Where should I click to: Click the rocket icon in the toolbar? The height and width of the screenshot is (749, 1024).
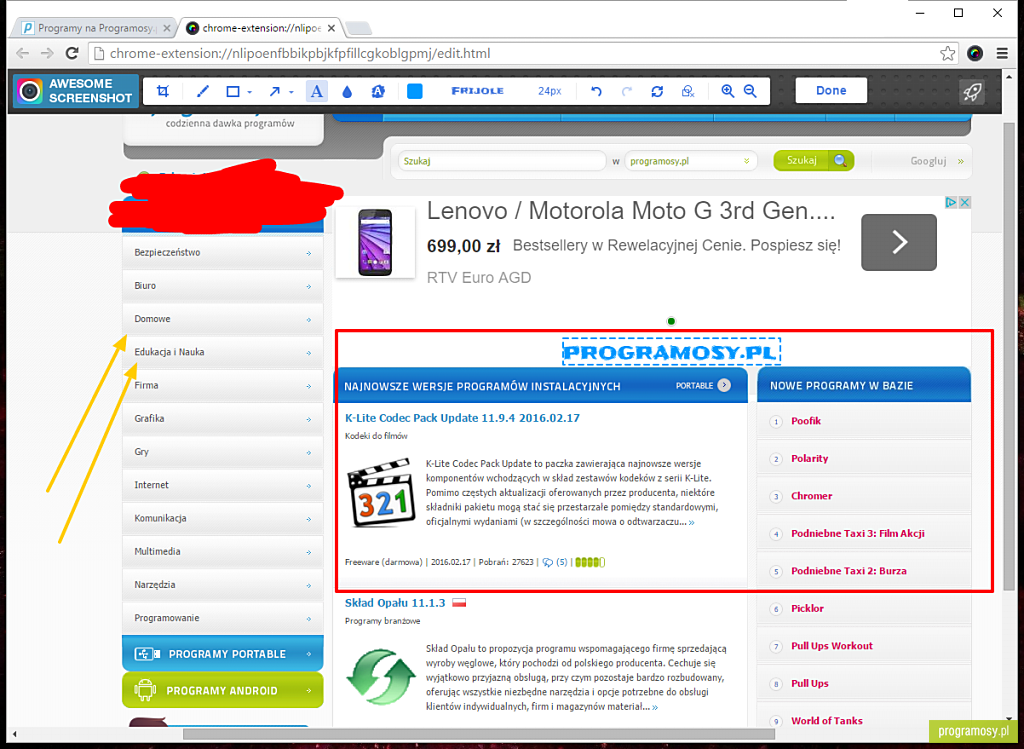[x=972, y=91]
